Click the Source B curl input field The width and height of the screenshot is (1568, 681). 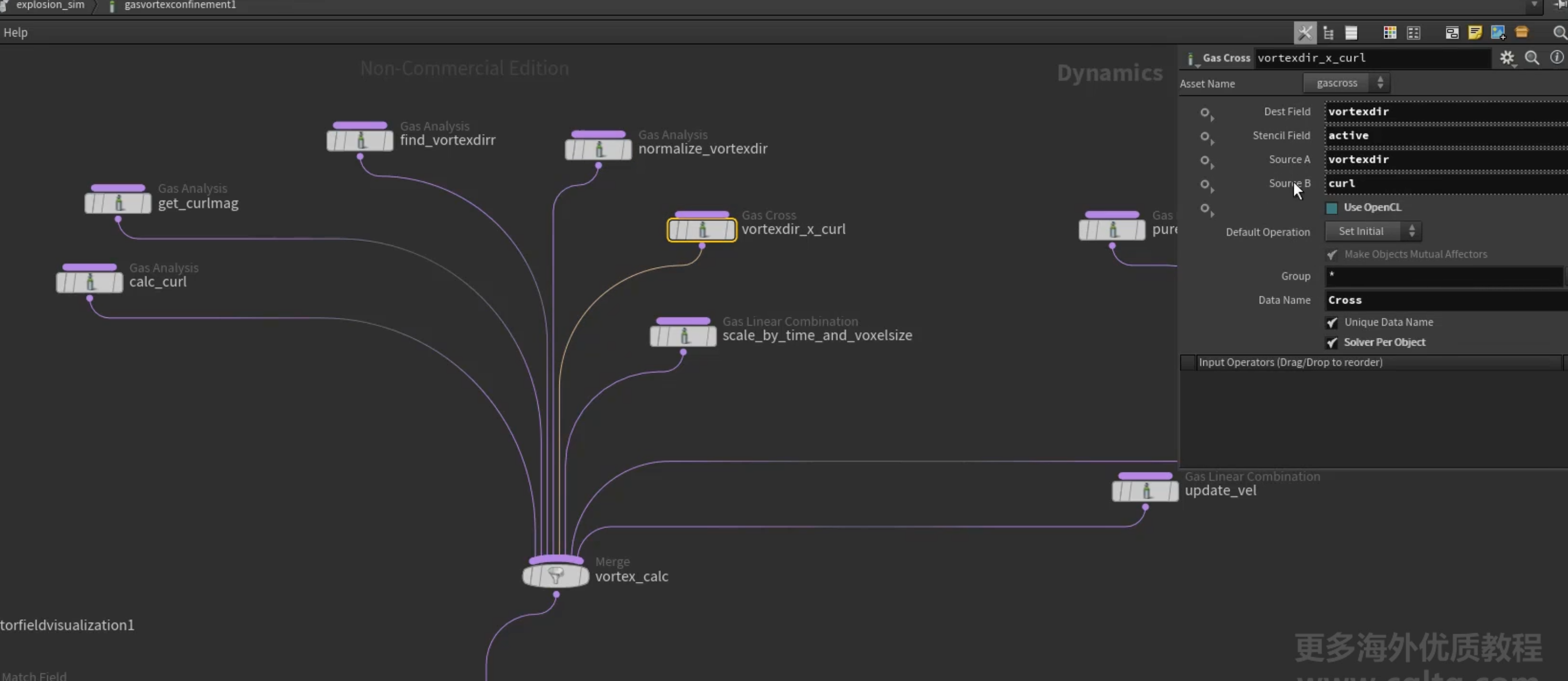1446,184
